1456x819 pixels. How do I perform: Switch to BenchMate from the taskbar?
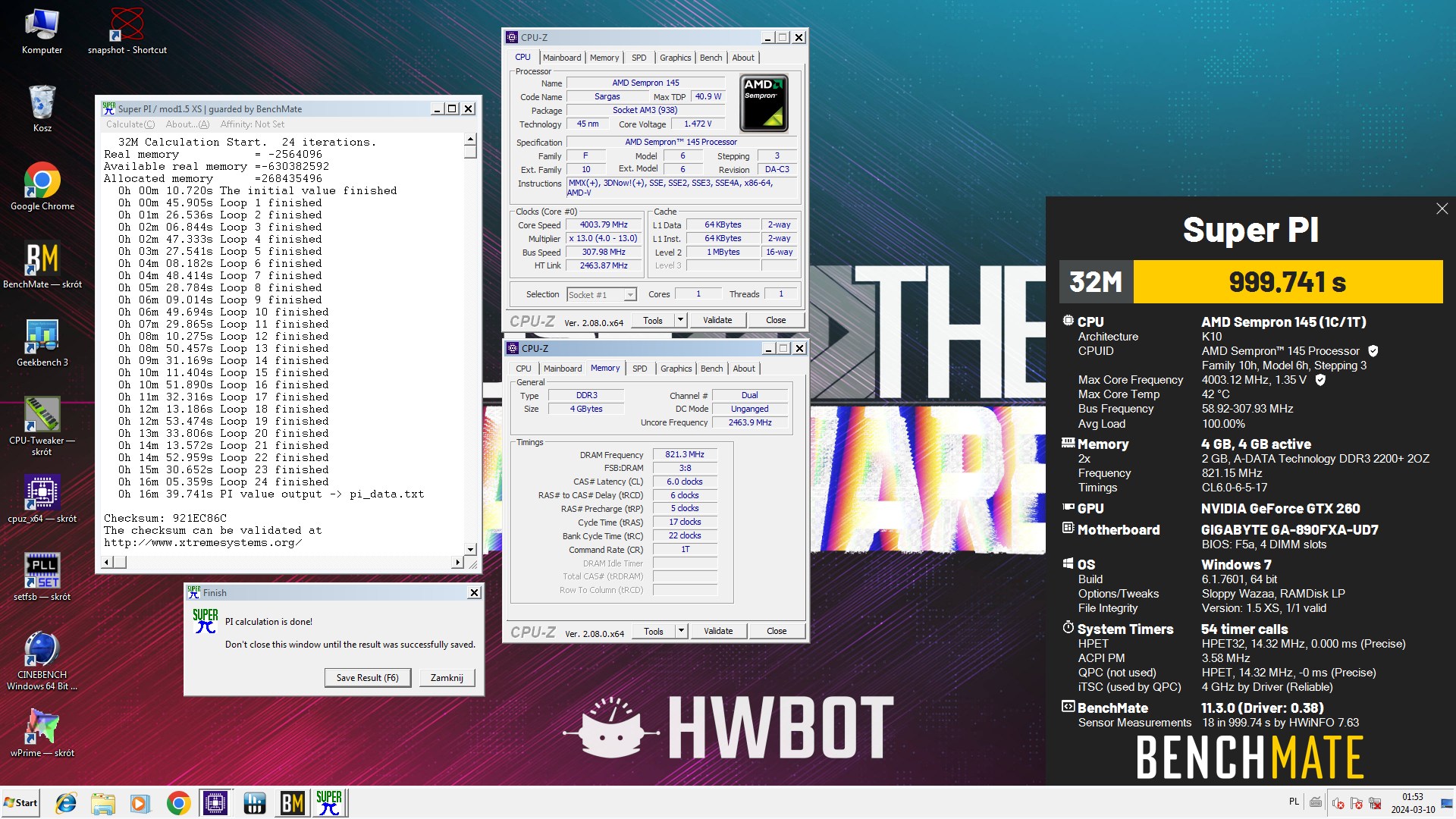pos(292,803)
